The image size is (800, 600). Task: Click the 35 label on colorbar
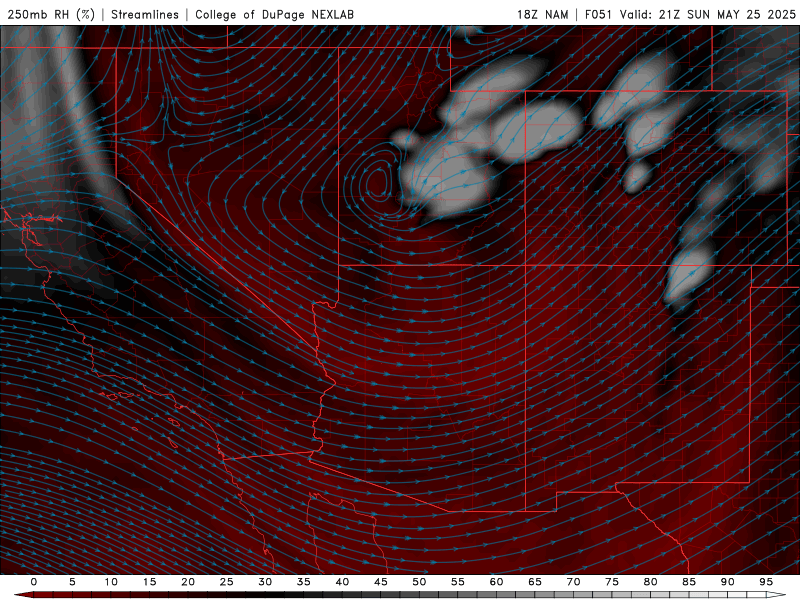303,582
